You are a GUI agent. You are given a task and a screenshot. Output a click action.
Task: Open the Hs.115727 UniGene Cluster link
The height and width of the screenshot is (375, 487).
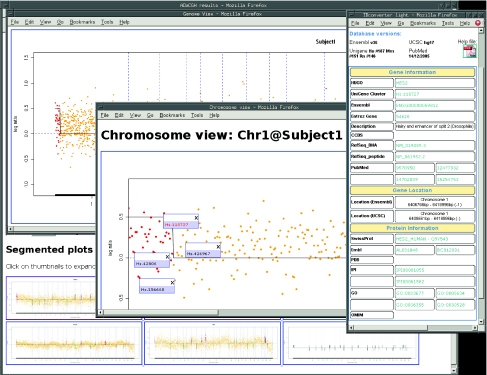tap(408, 94)
